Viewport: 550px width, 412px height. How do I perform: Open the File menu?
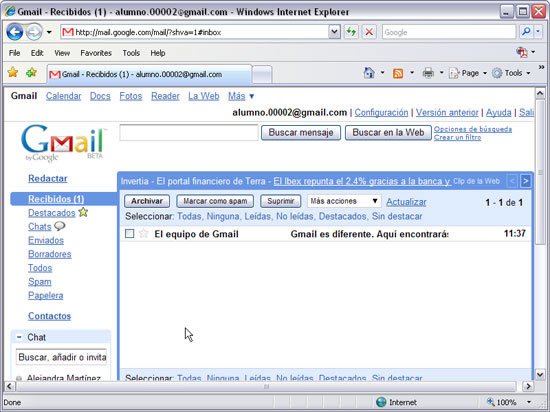[x=14, y=53]
